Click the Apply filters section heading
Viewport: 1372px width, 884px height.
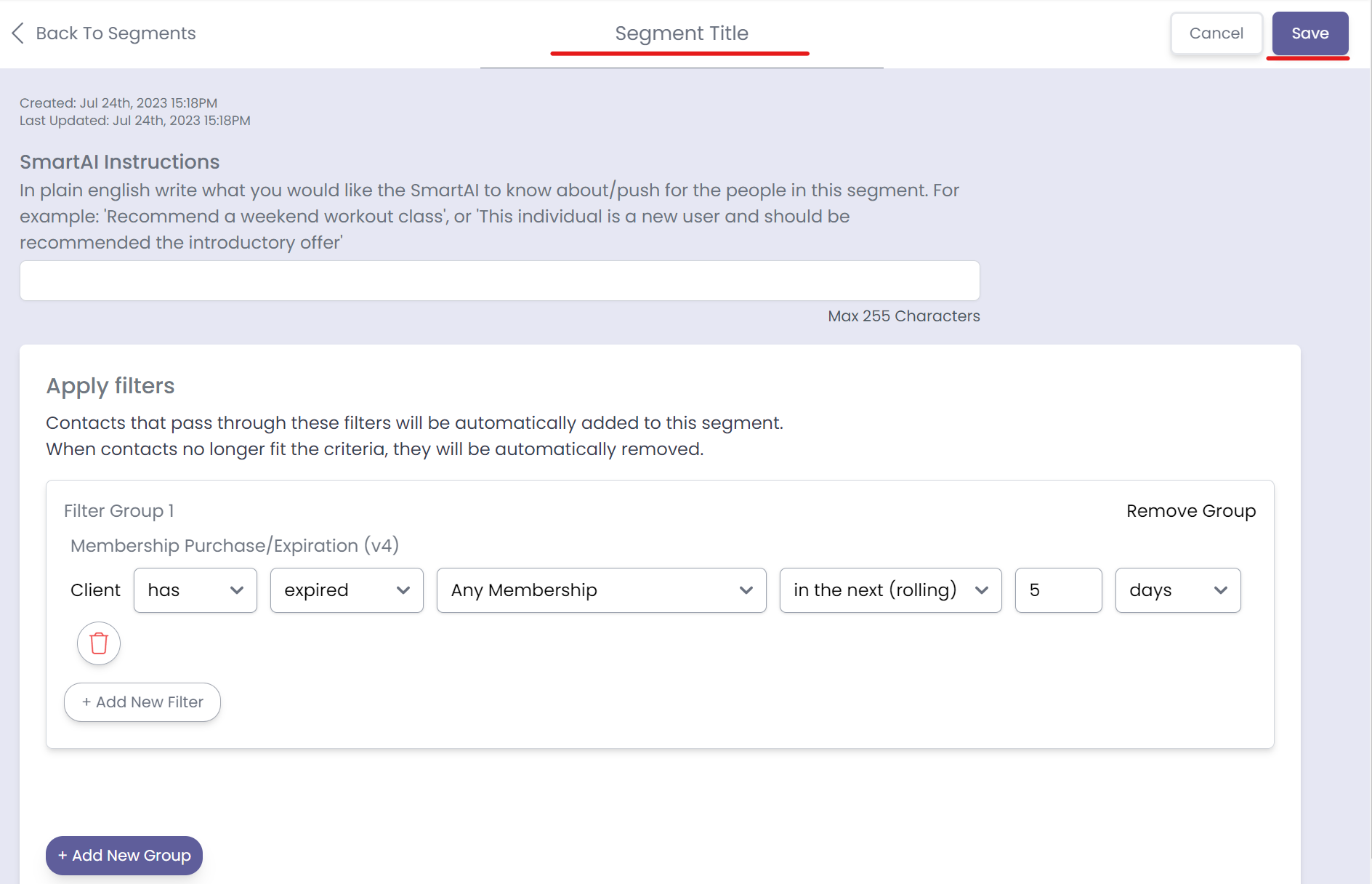click(x=110, y=385)
